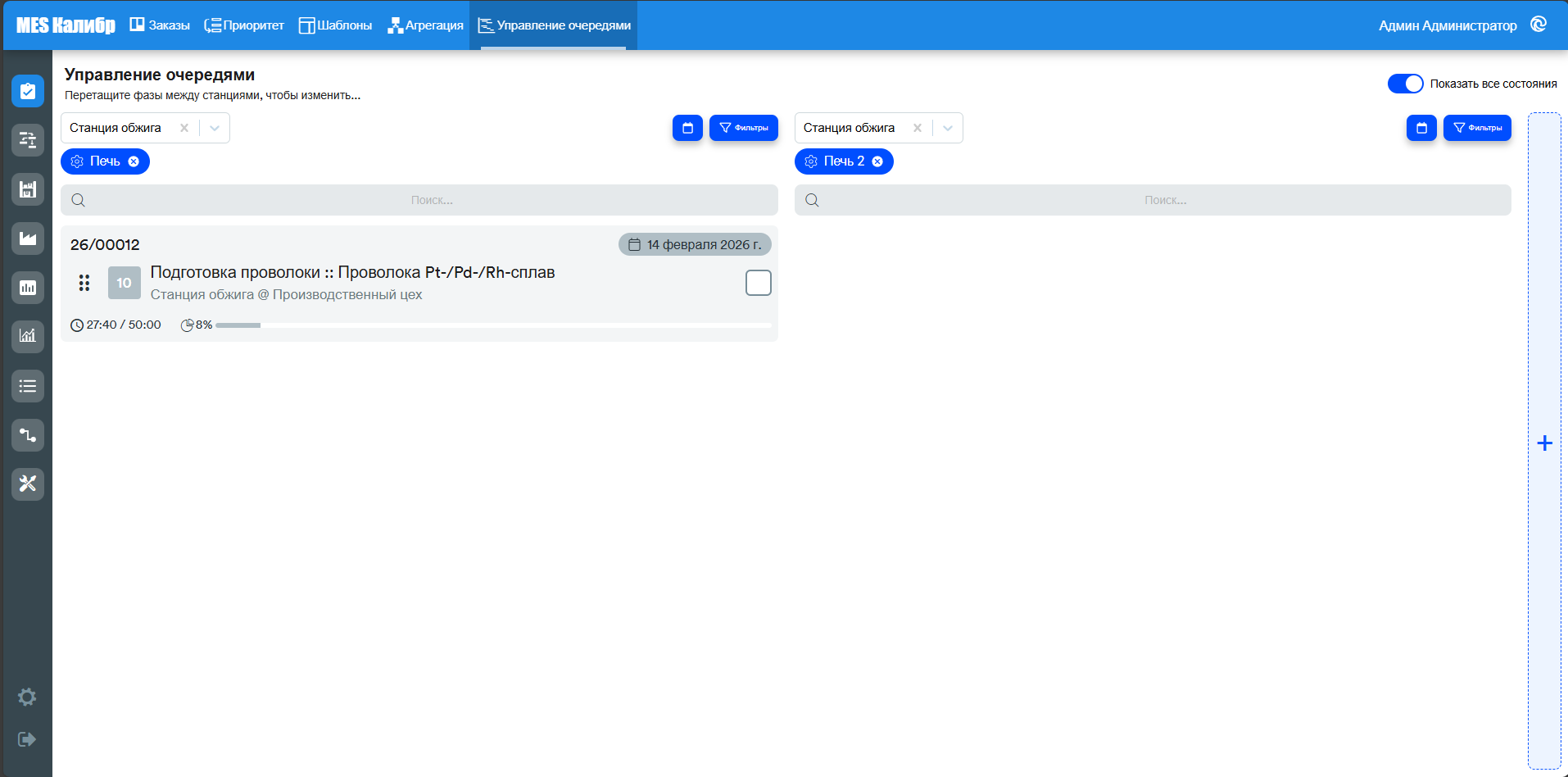Open settings gear at sidebar bottom
This screenshot has height=777, width=1568.
point(27,697)
